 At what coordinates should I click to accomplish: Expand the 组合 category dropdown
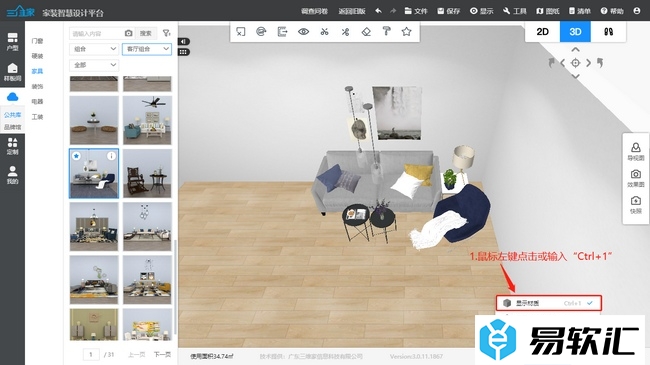[x=94, y=49]
